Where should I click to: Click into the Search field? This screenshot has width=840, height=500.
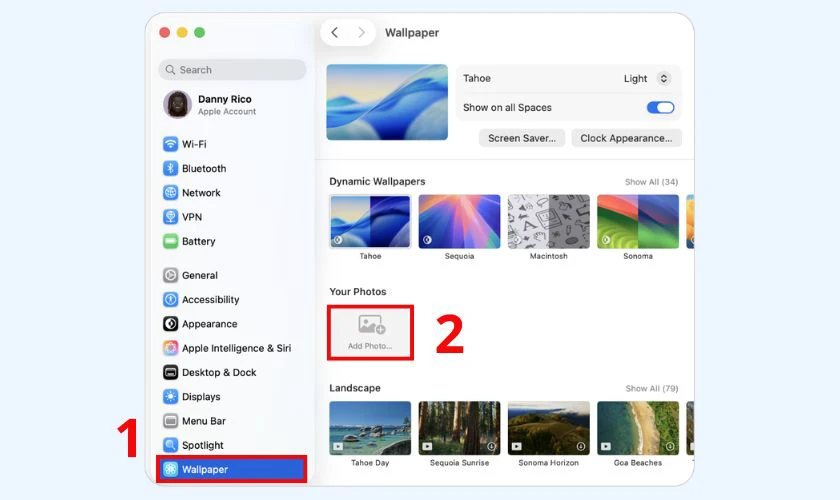click(232, 70)
